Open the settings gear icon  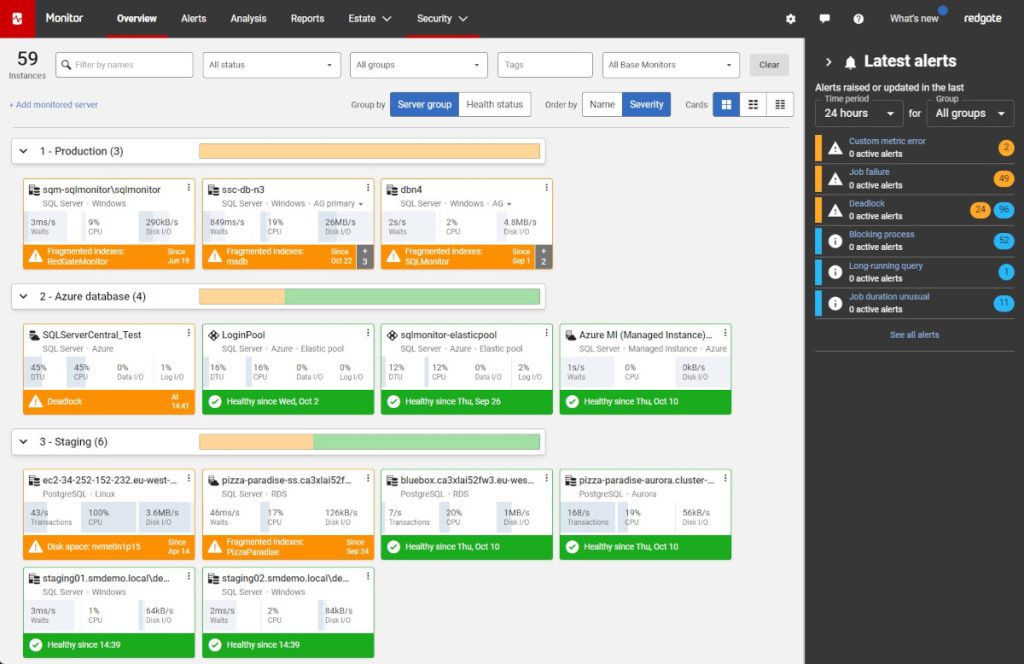click(791, 18)
